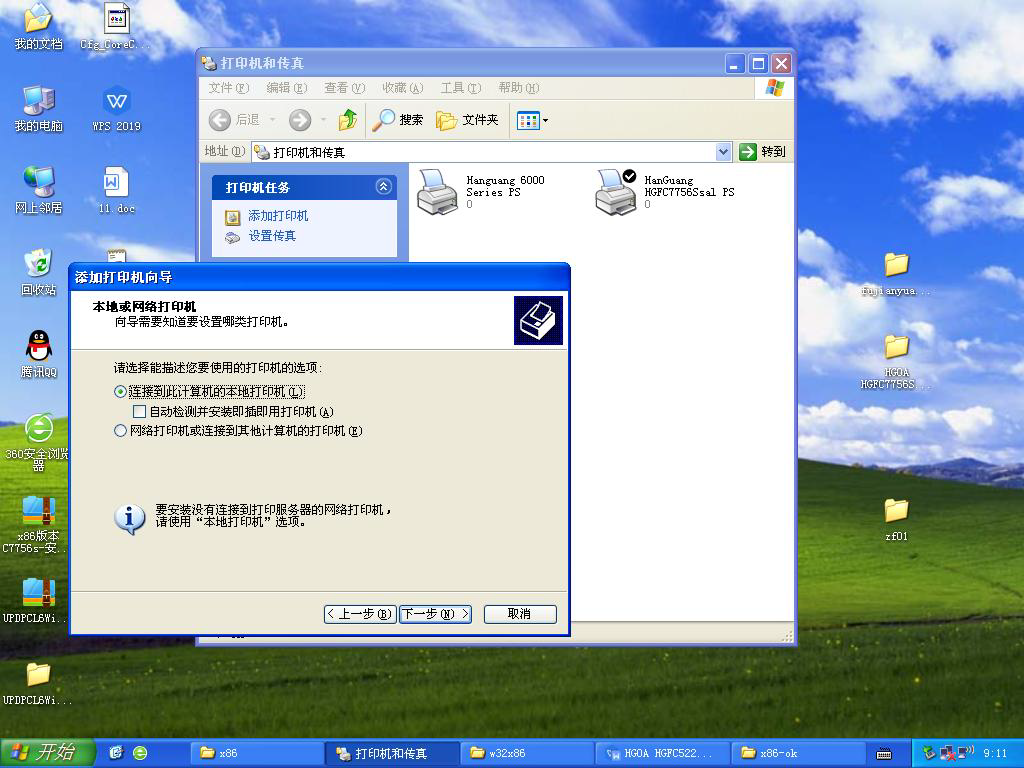Open the 网上邻居 desktop icon

click(38, 191)
